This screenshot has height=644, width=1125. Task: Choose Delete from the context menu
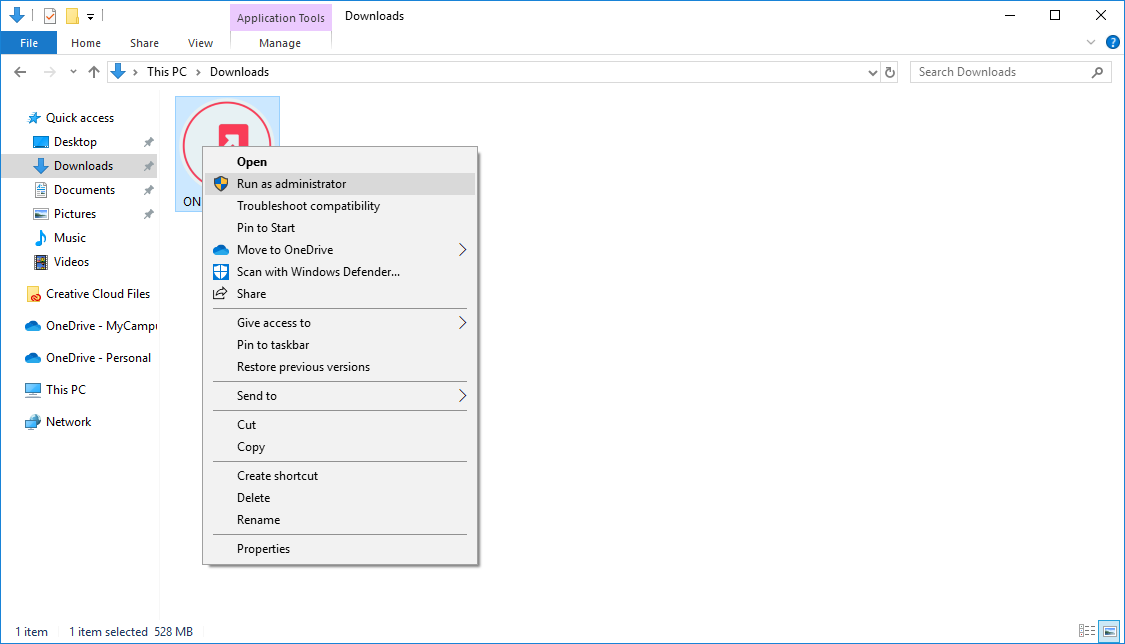(340, 498)
